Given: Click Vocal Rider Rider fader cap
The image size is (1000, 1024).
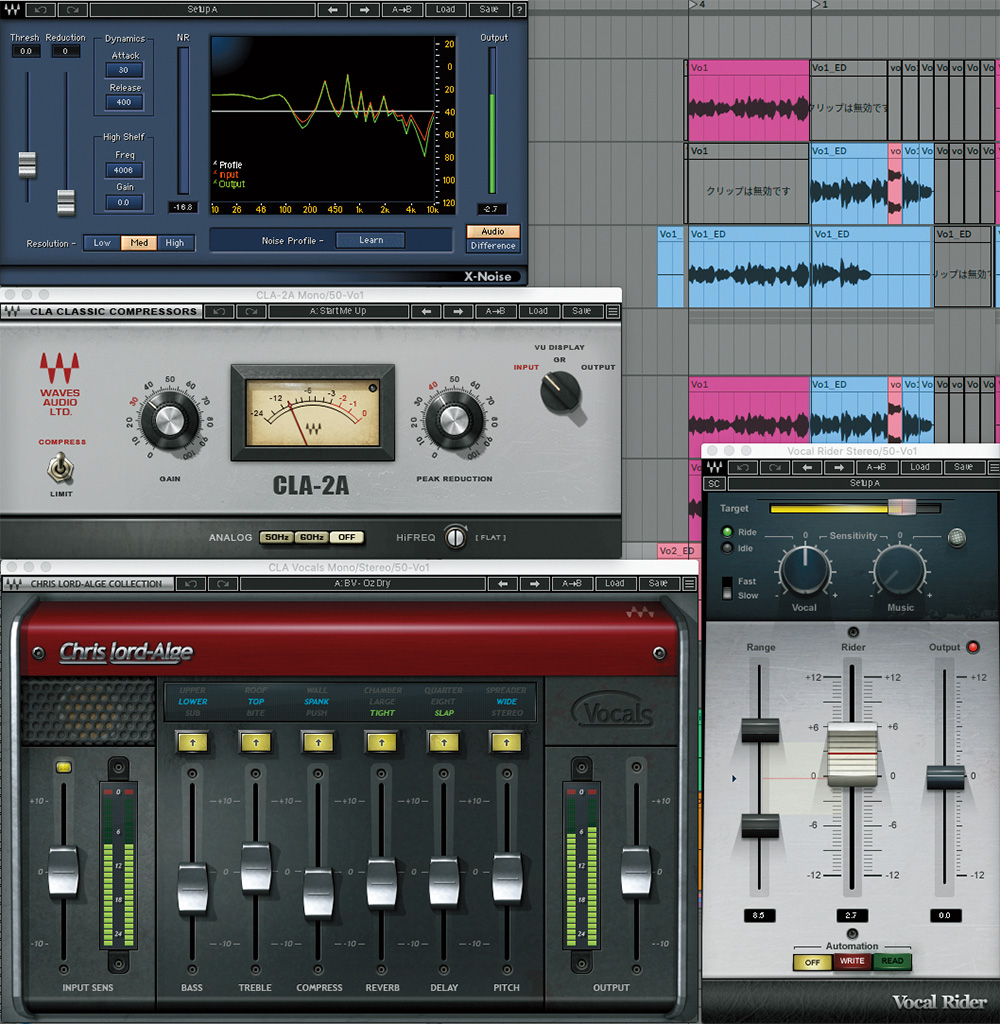Looking at the screenshot, I should (x=852, y=754).
